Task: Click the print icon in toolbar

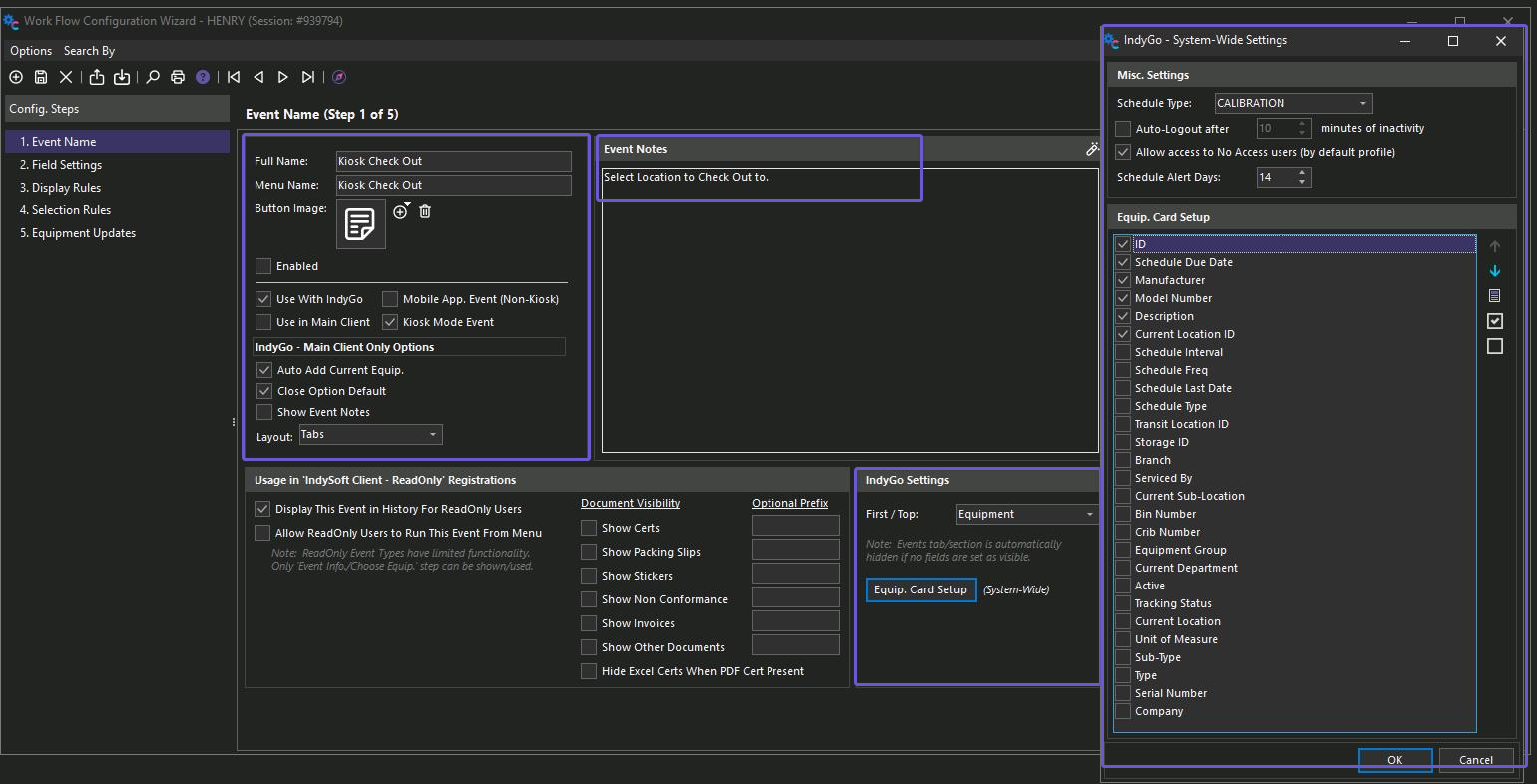Action: 178,77
